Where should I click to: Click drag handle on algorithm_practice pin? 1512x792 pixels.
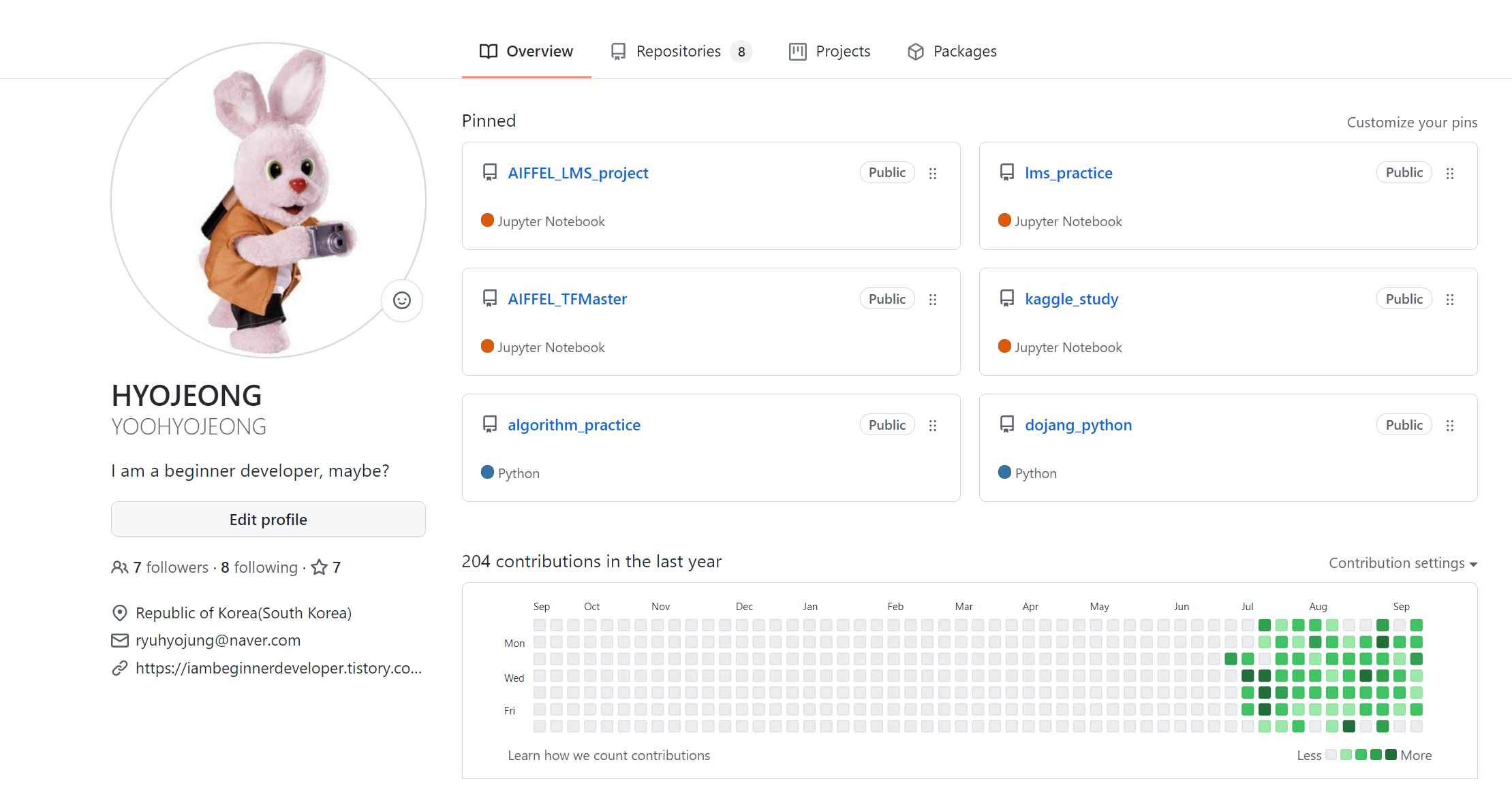[x=933, y=426]
